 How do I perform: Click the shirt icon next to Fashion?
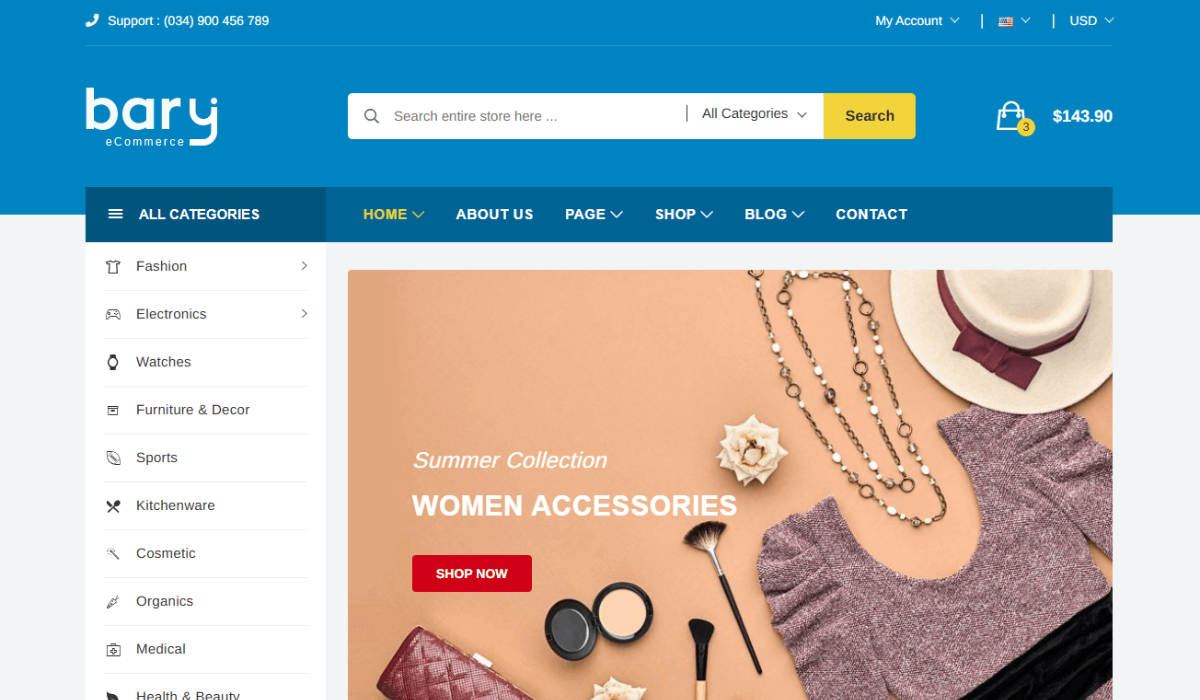(113, 267)
